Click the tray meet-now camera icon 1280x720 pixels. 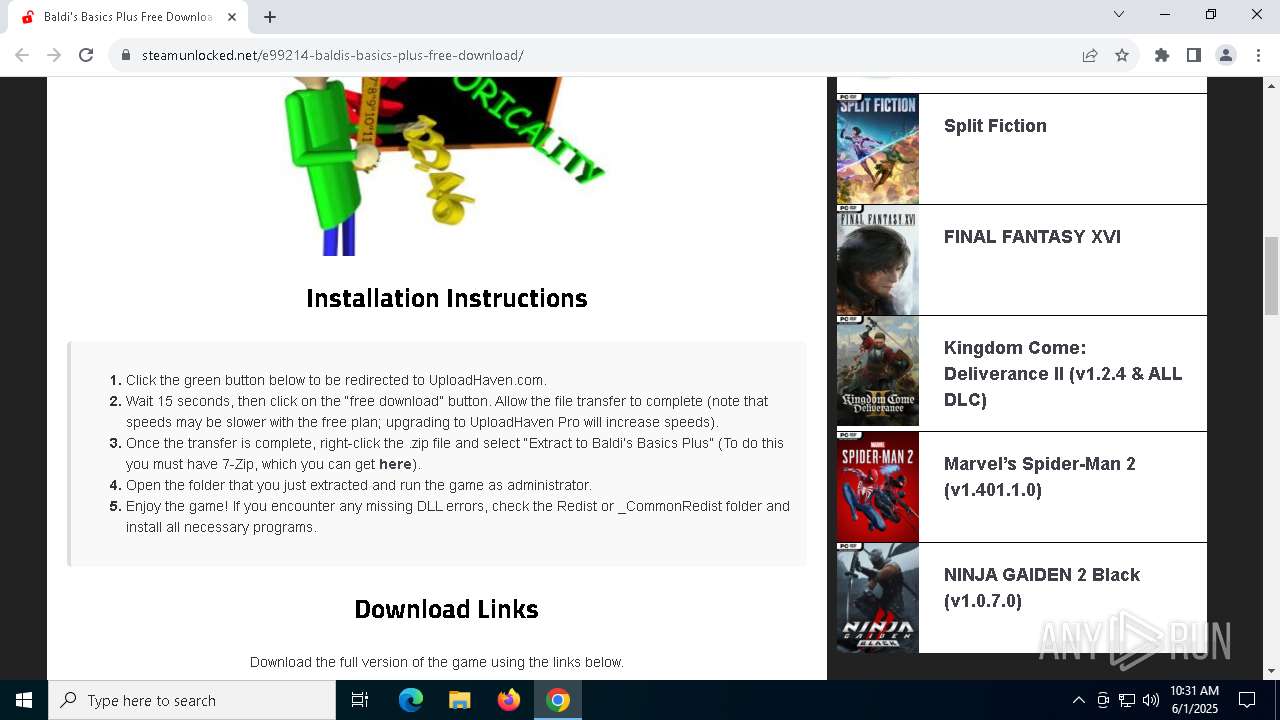1103,700
